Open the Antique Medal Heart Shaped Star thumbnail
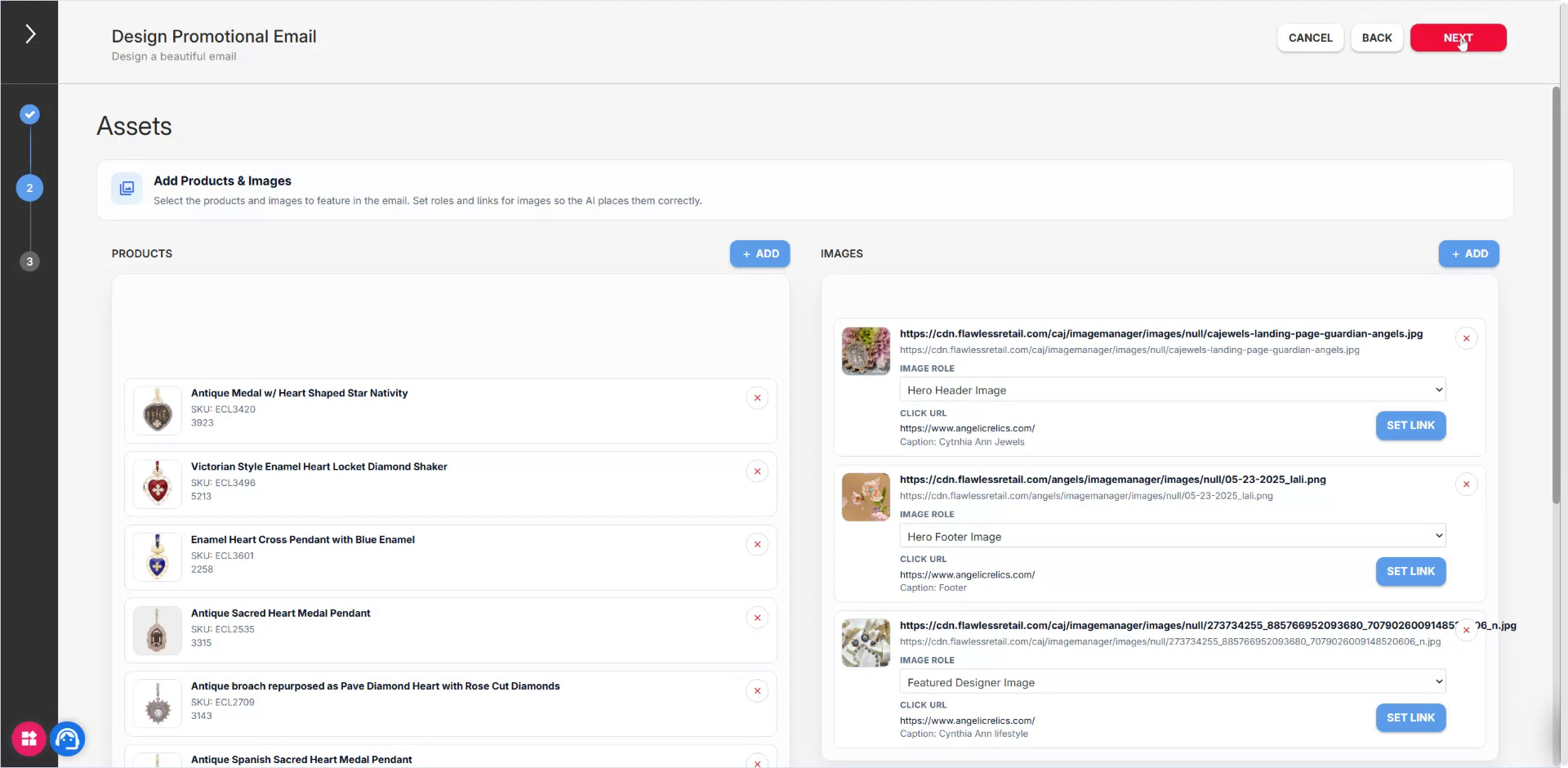This screenshot has height=768, width=1568. 158,411
